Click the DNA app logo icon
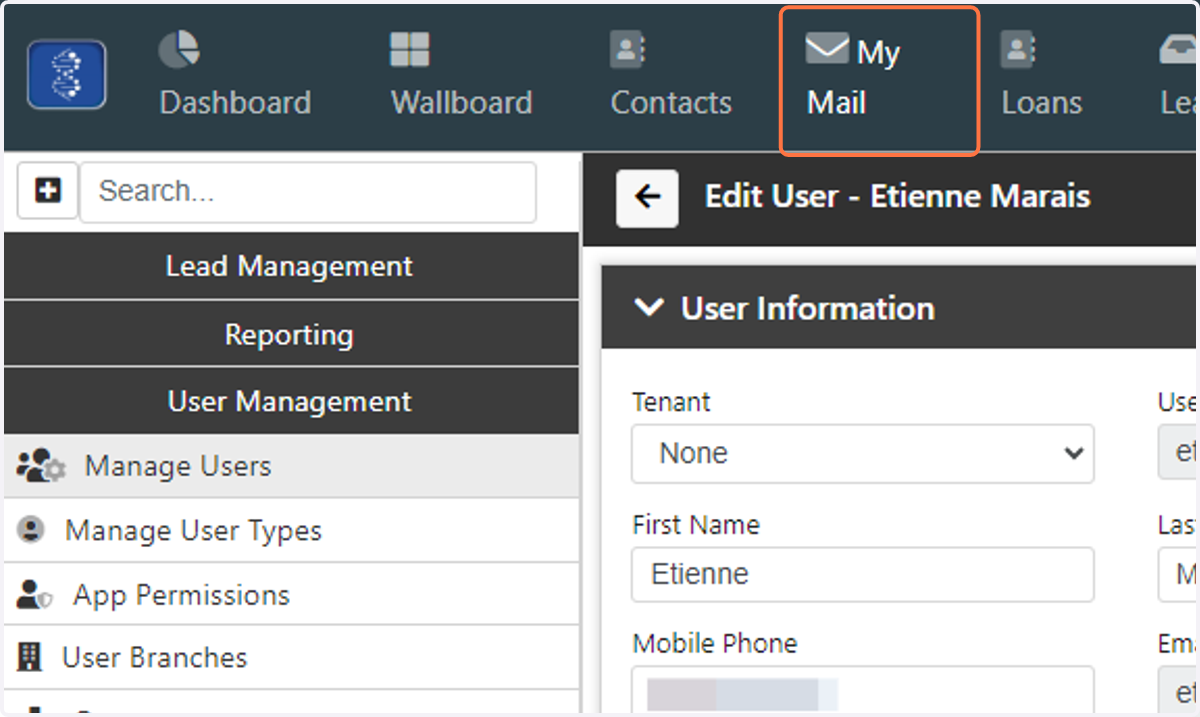 click(x=67, y=75)
